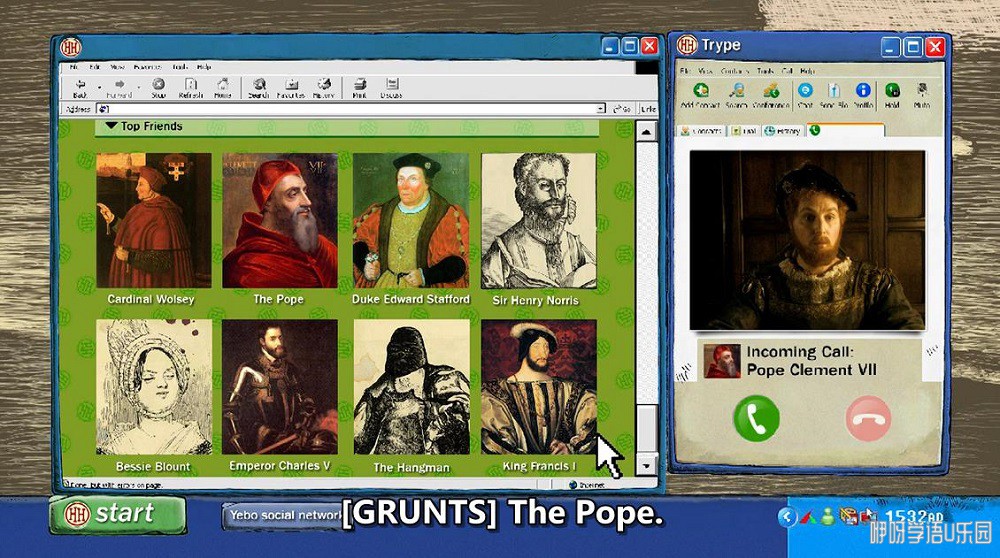Image resolution: width=1000 pixels, height=558 pixels.
Task: Go Back in the browser toolbar
Action: [80, 88]
